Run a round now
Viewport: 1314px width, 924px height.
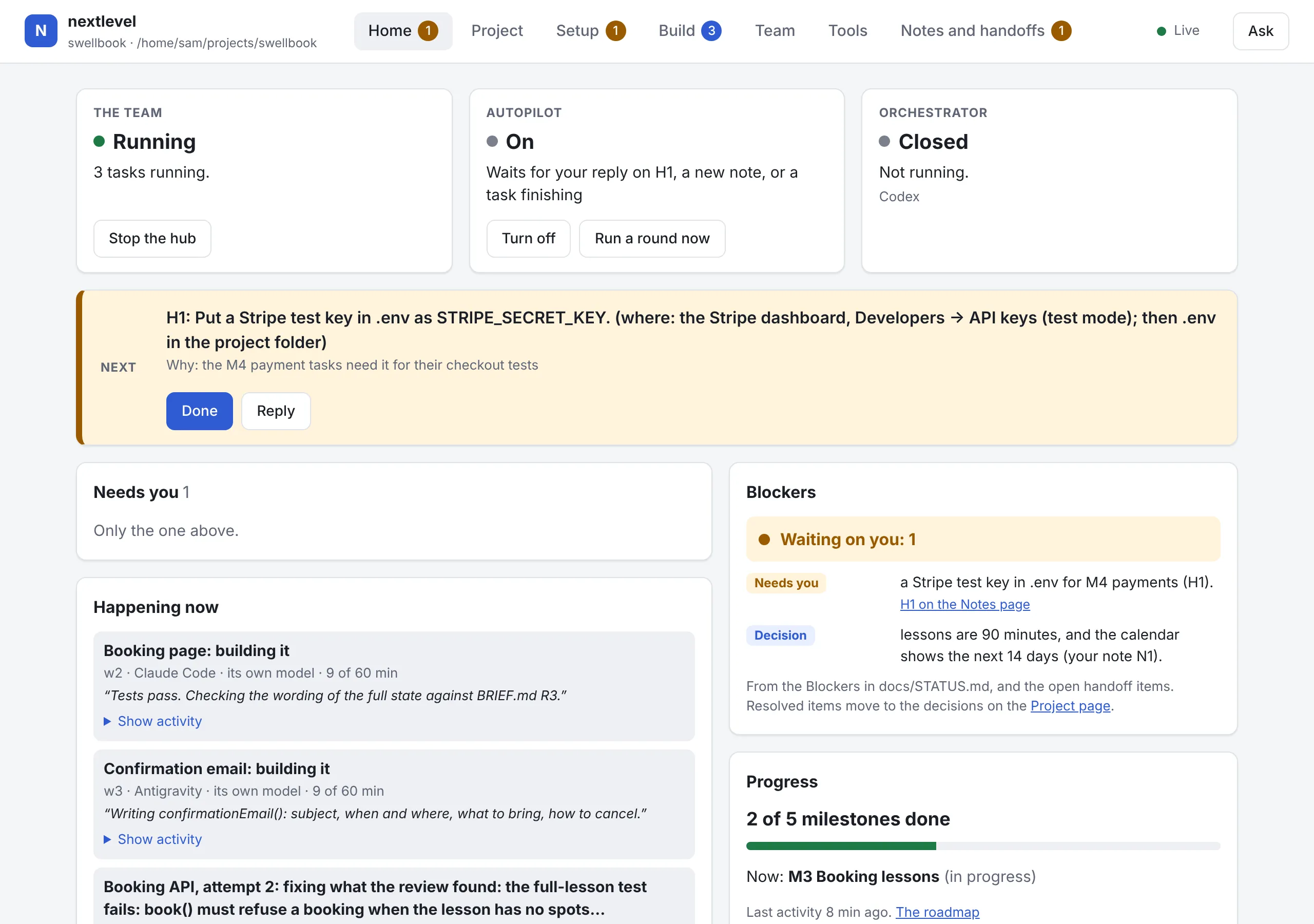tap(652, 238)
